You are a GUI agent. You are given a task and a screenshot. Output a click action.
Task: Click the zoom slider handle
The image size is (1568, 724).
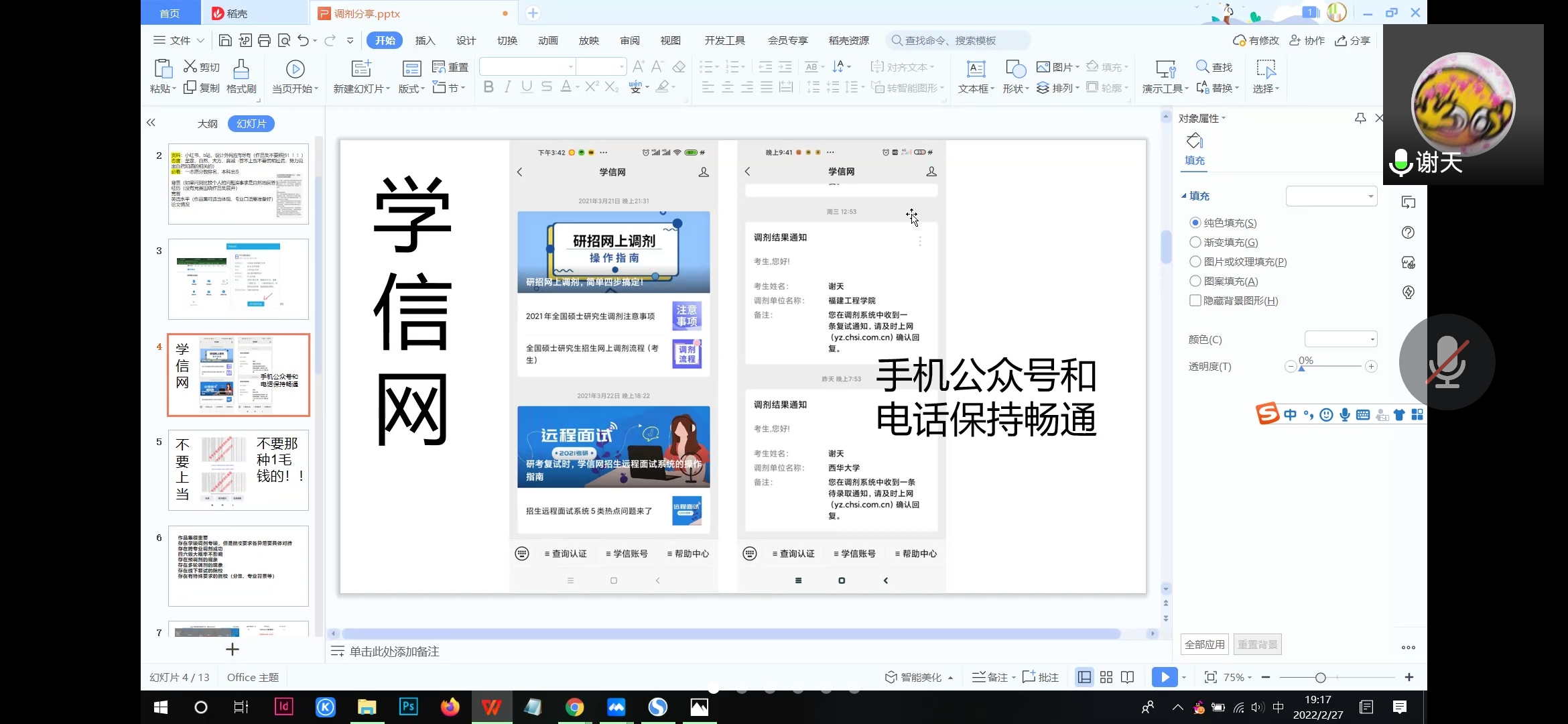click(1320, 678)
